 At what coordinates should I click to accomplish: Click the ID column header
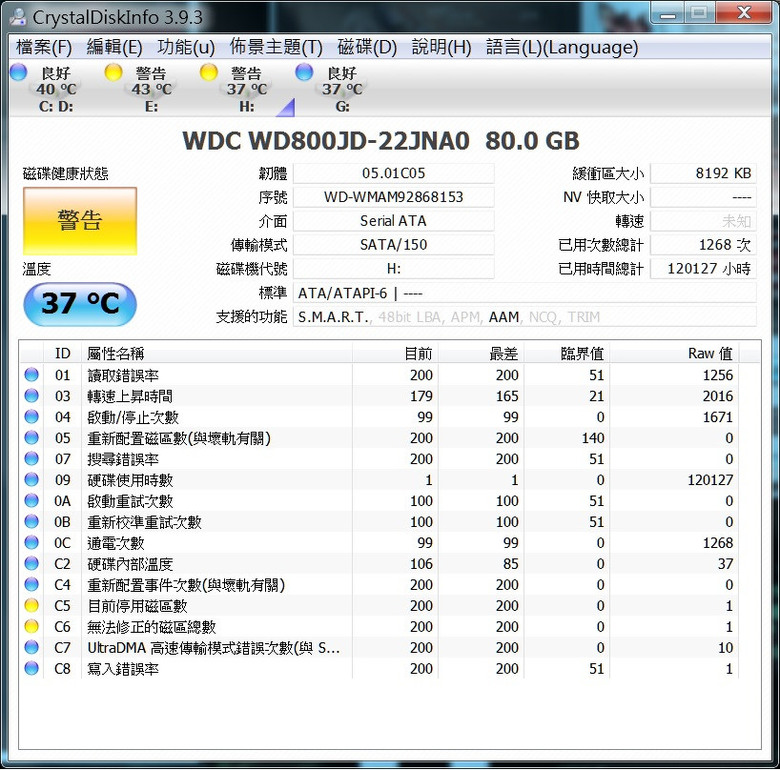click(x=62, y=353)
